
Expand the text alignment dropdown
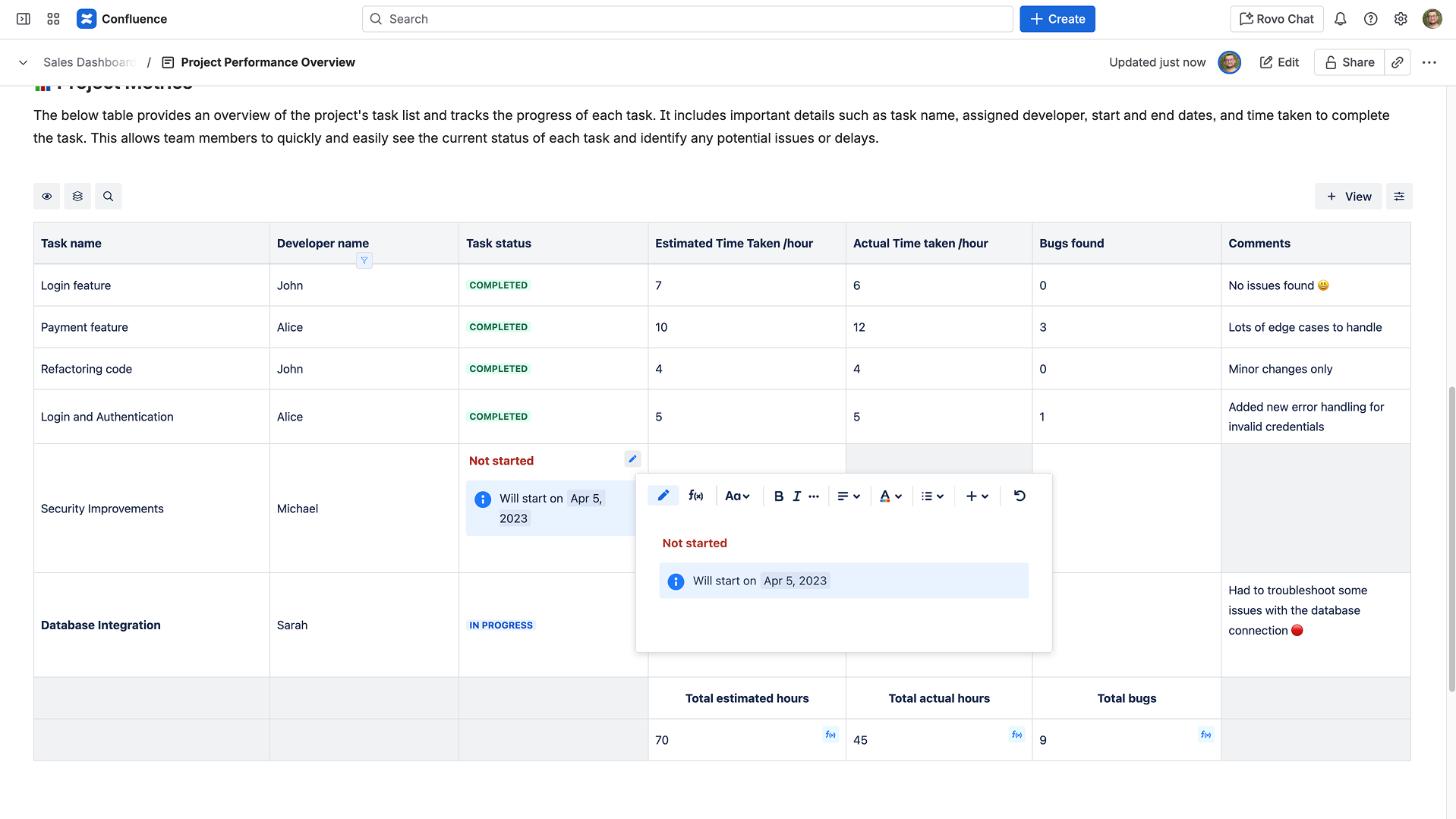(848, 496)
